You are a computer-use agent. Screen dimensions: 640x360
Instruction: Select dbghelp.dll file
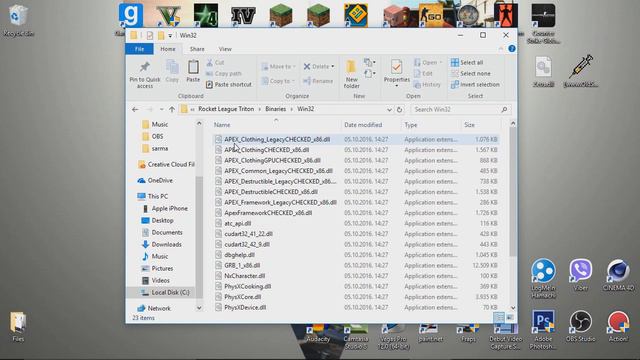[239, 255]
